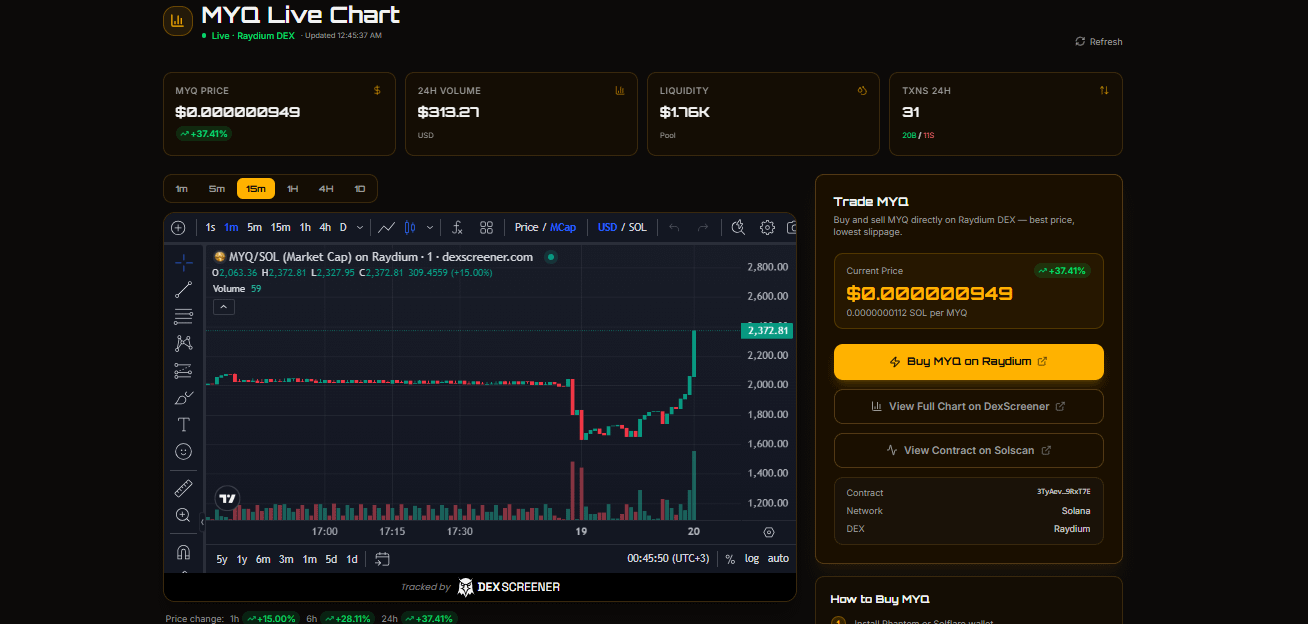Toggle Price view in Price/MCap switch

point(526,227)
